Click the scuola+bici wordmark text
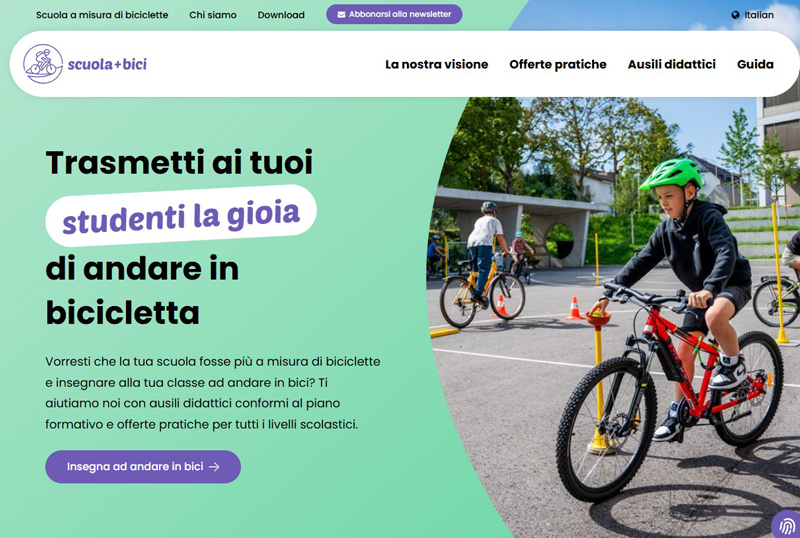800x538 pixels. (x=107, y=64)
